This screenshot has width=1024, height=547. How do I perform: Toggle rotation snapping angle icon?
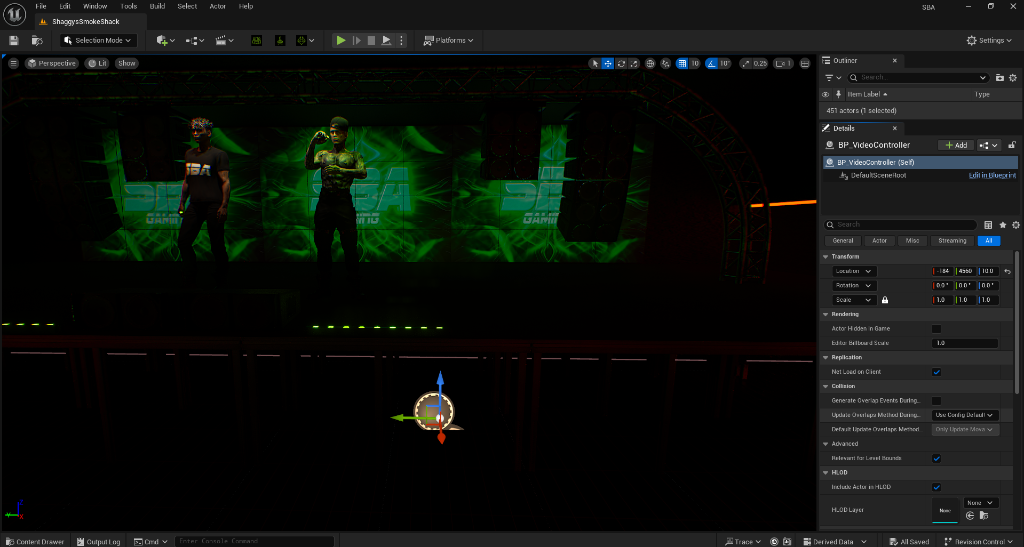pyautogui.click(x=711, y=63)
